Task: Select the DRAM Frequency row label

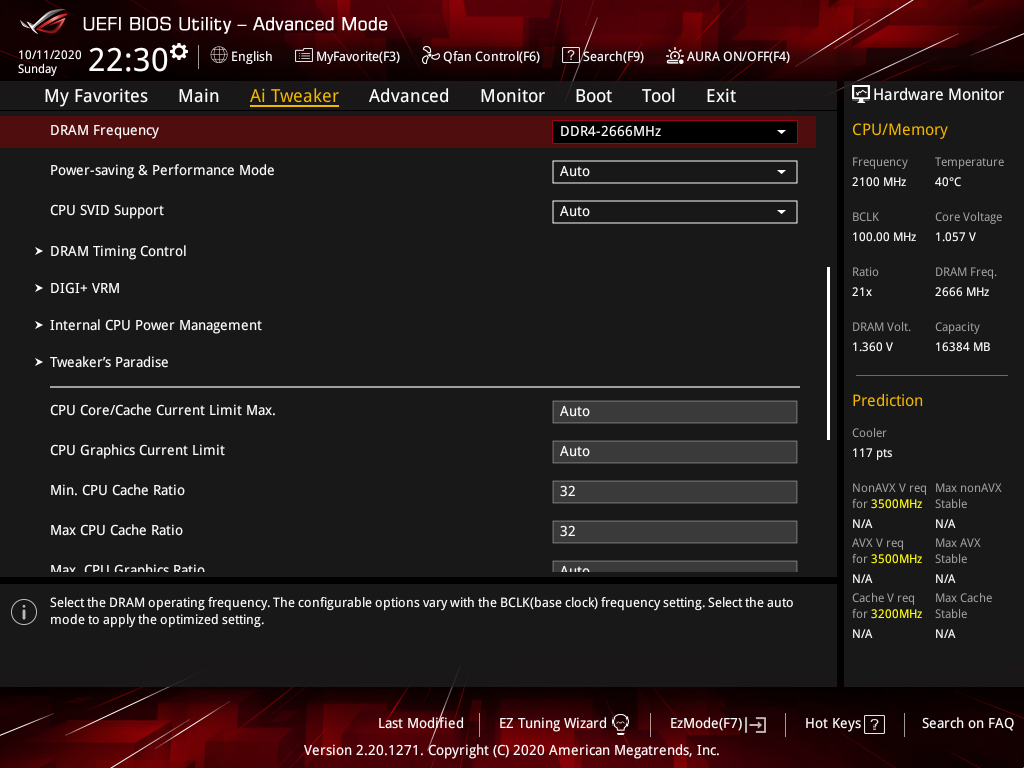Action: tap(104, 131)
